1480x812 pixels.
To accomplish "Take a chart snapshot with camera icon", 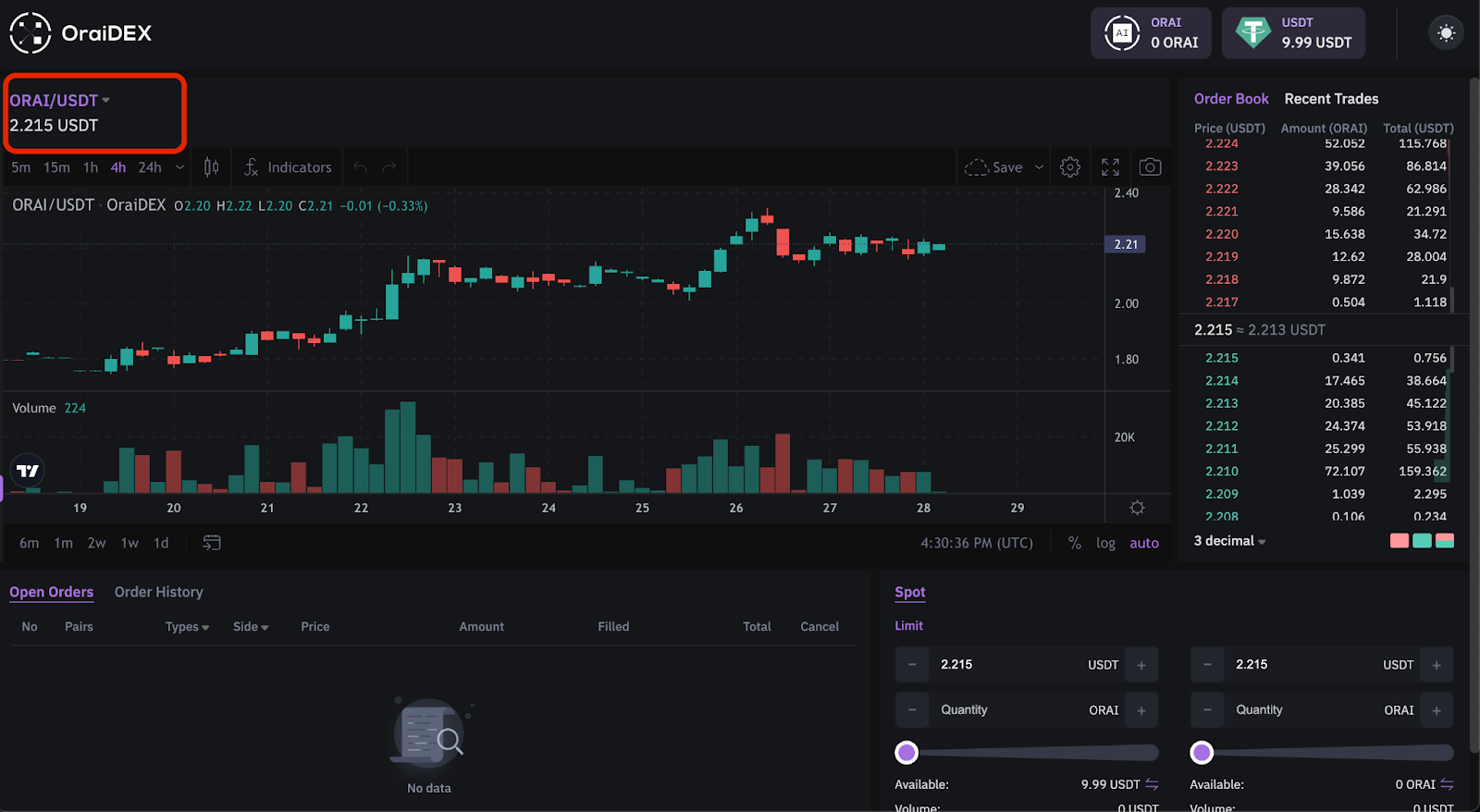I will (x=1150, y=167).
